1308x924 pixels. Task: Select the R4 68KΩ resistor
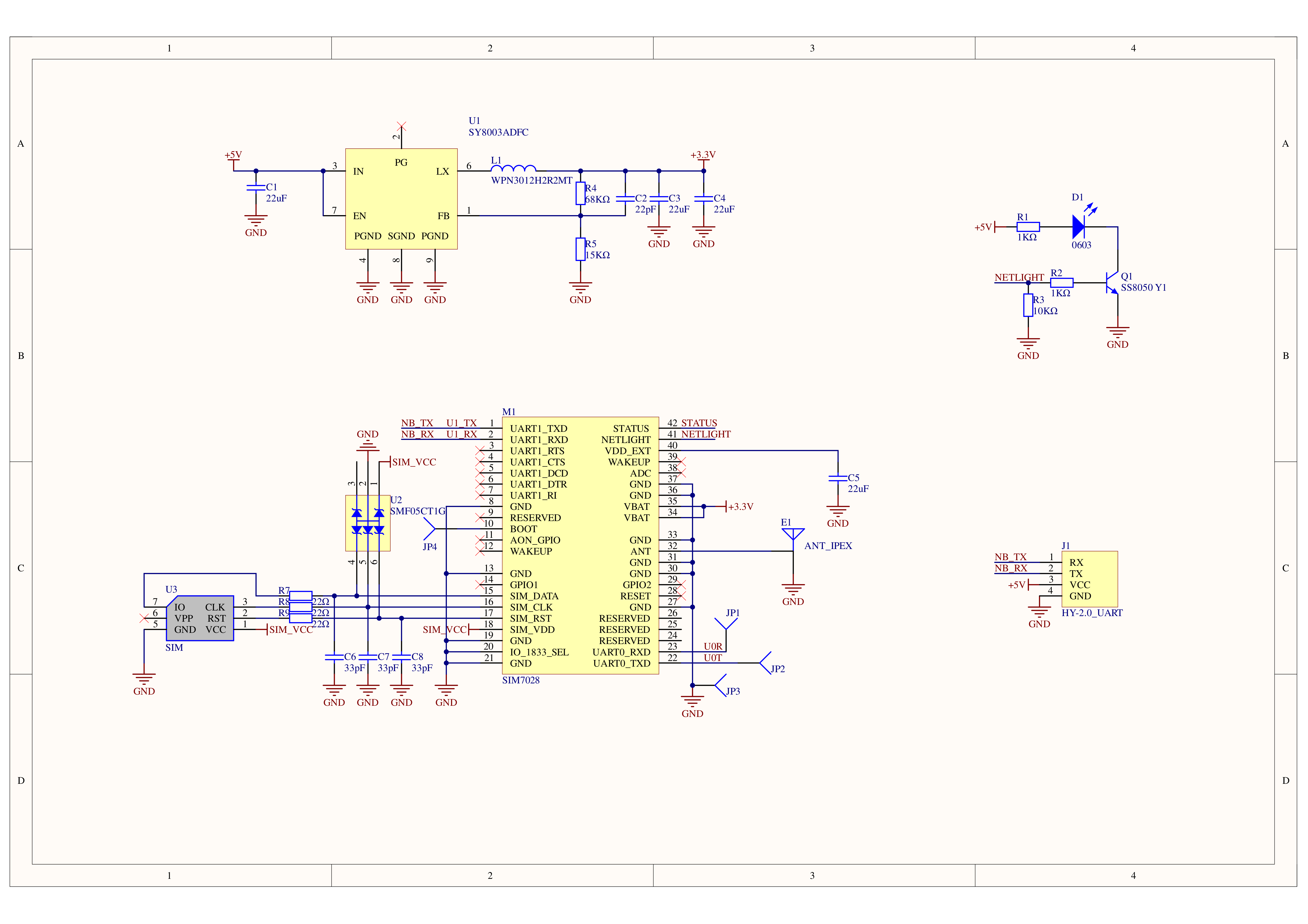(x=580, y=193)
